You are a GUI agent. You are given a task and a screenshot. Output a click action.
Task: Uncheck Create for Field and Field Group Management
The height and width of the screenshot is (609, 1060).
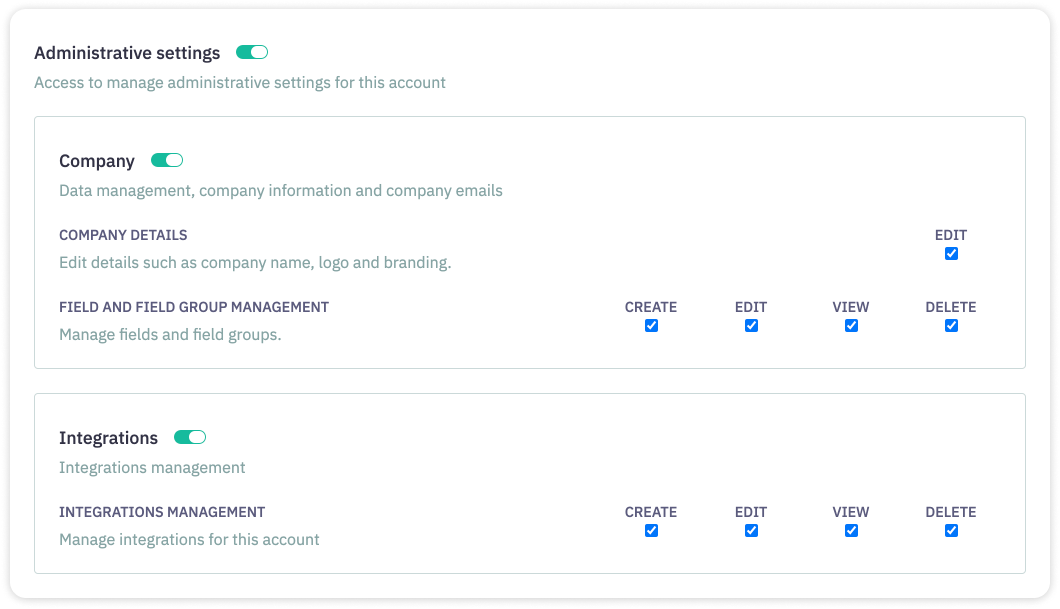(651, 326)
